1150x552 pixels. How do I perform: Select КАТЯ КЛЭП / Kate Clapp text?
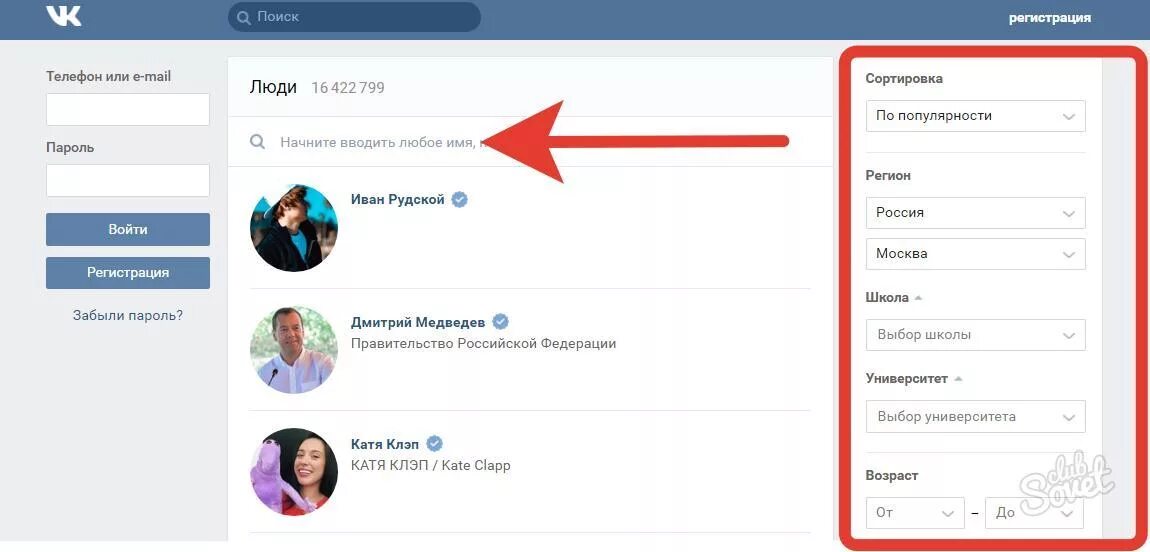[x=431, y=465]
